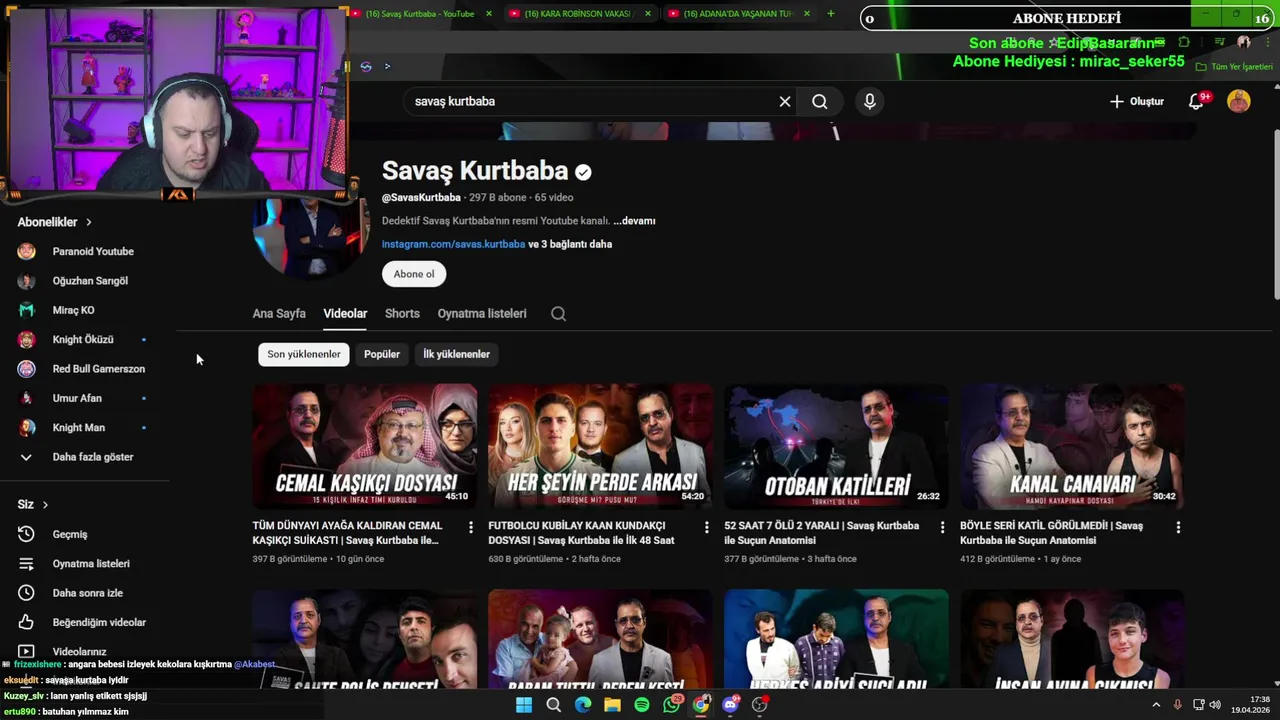Image resolution: width=1280 pixels, height=720 pixels.
Task: Open Knight Öküzü subscription
Action: tap(85, 339)
